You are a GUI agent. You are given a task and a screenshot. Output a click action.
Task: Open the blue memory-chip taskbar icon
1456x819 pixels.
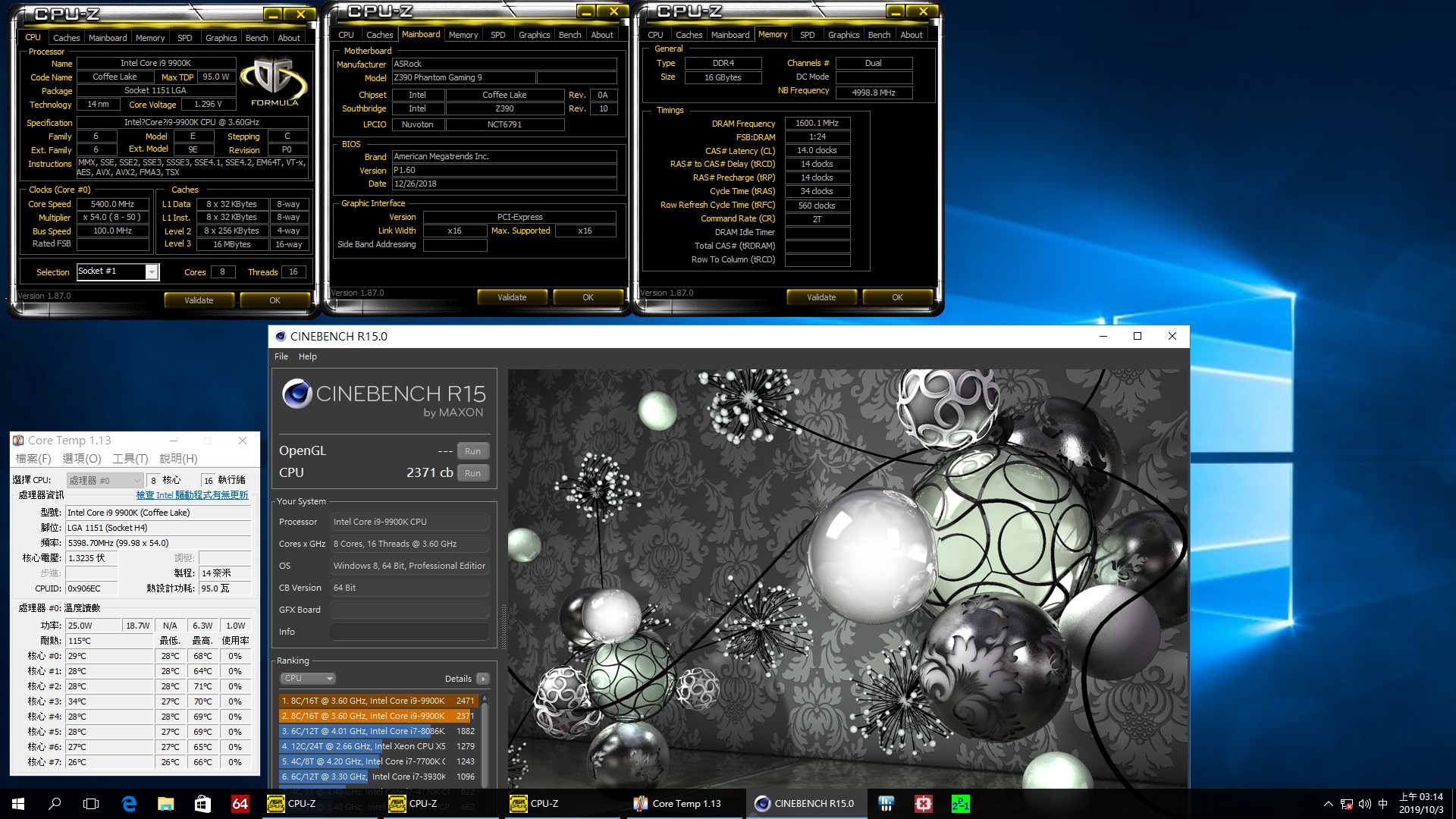pyautogui.click(x=886, y=804)
